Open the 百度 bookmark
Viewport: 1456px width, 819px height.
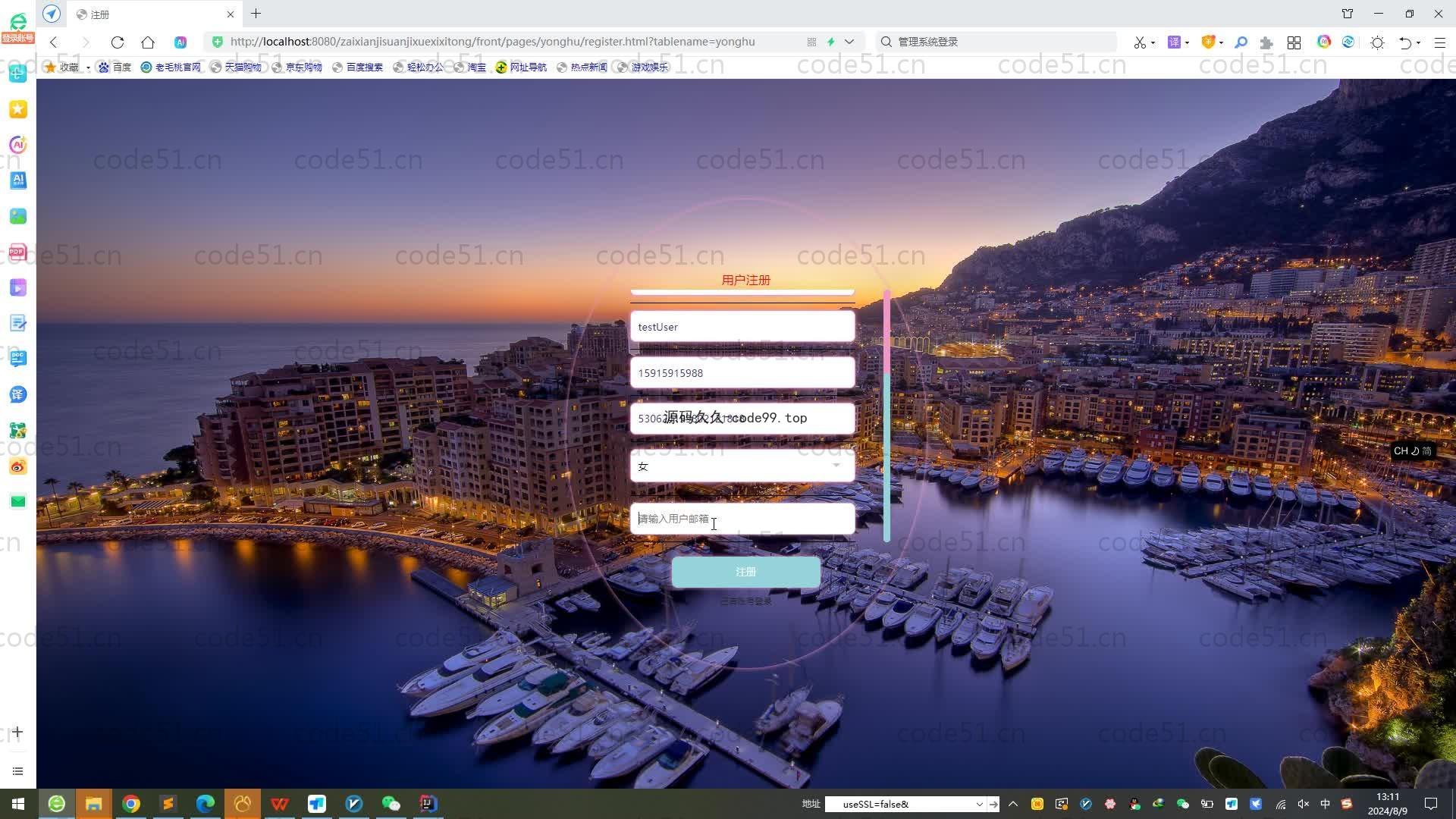(115, 67)
